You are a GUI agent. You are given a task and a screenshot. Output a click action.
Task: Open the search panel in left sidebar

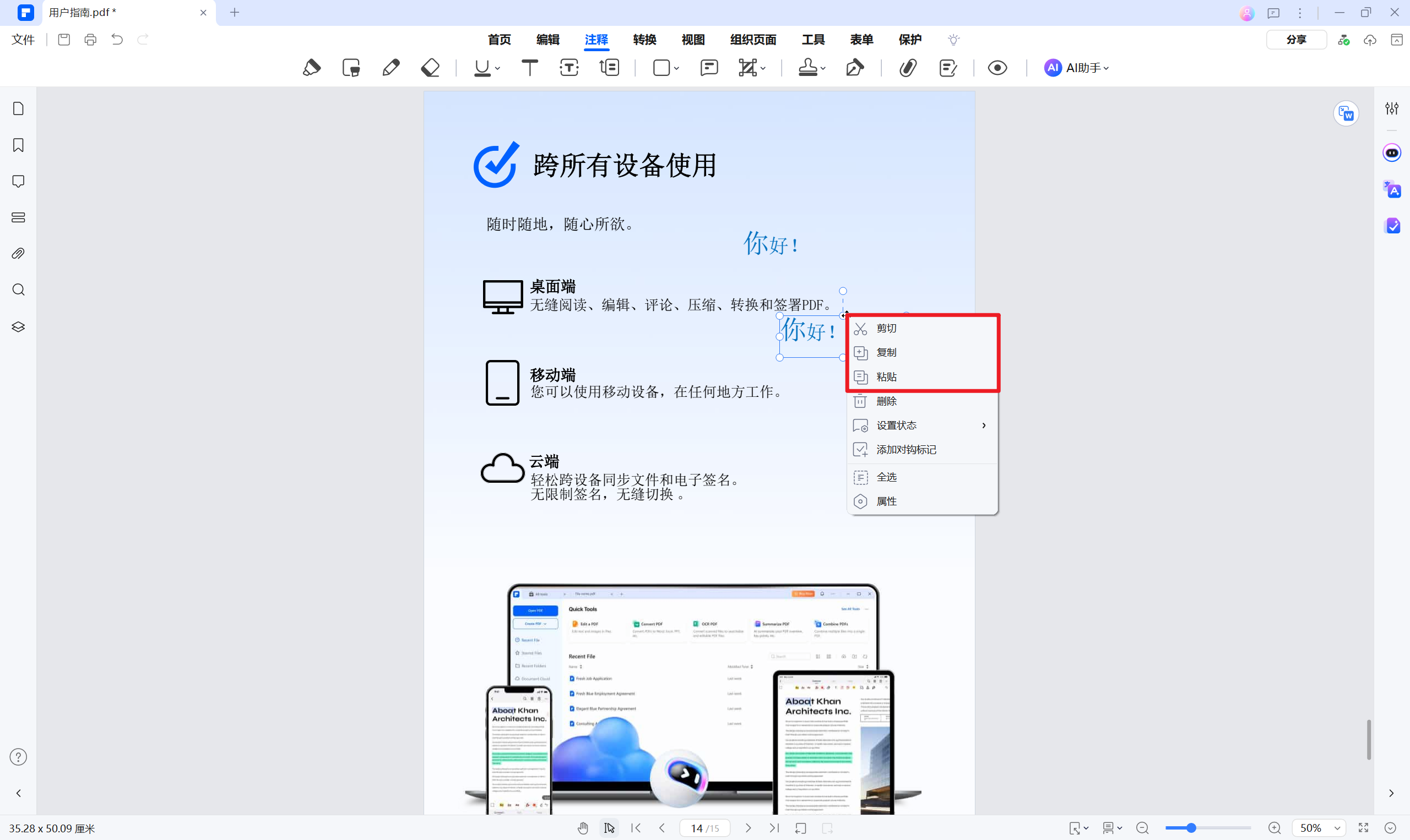18,290
